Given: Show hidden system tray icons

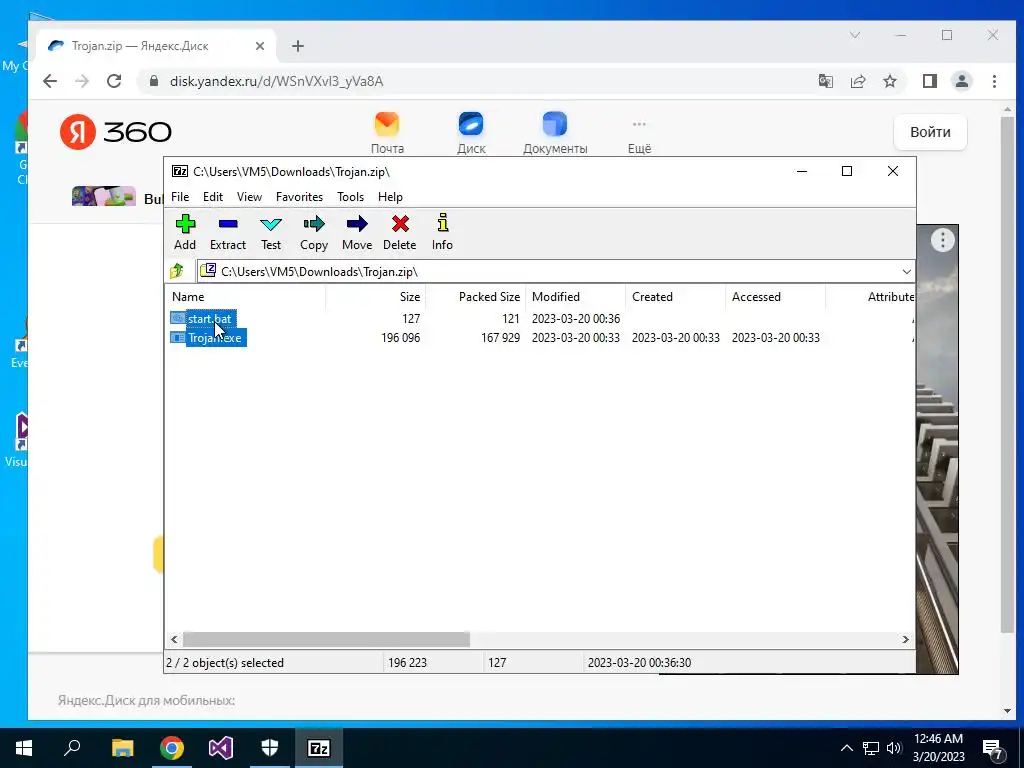Looking at the screenshot, I should click(846, 748).
